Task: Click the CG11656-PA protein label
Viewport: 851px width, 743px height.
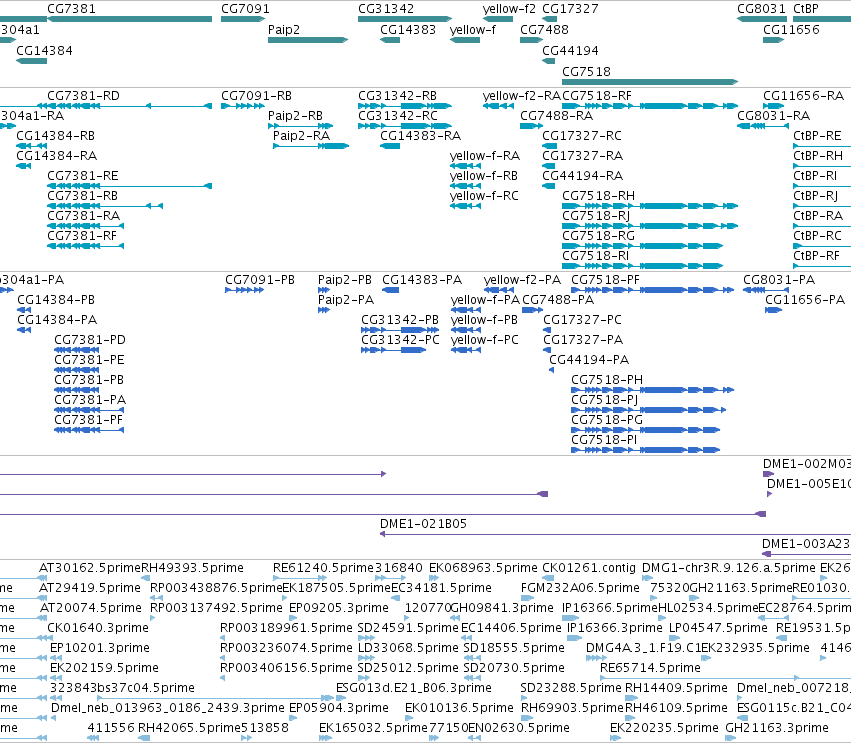Action: 805,300
